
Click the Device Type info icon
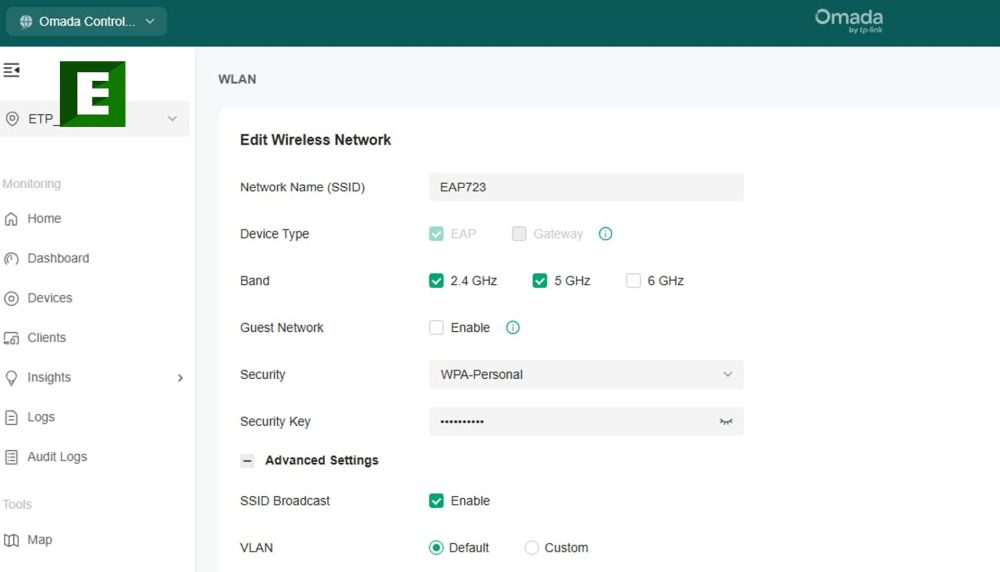605,233
